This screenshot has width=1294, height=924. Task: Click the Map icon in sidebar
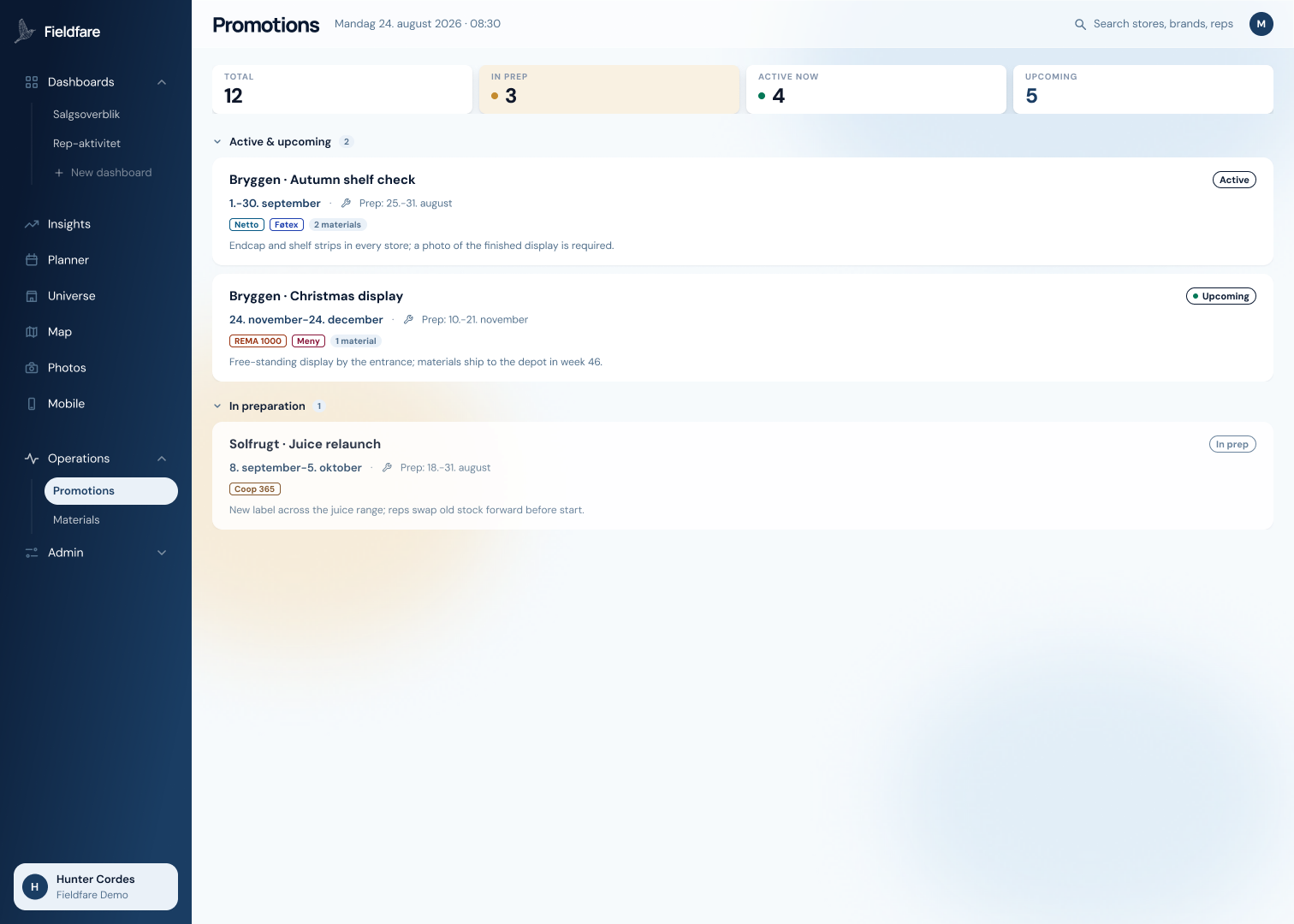click(x=32, y=332)
